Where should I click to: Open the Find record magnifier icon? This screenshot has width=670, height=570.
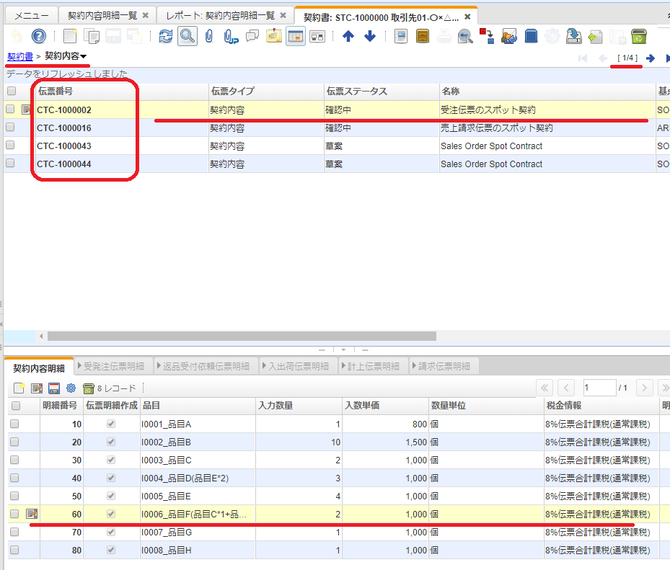[x=187, y=36]
